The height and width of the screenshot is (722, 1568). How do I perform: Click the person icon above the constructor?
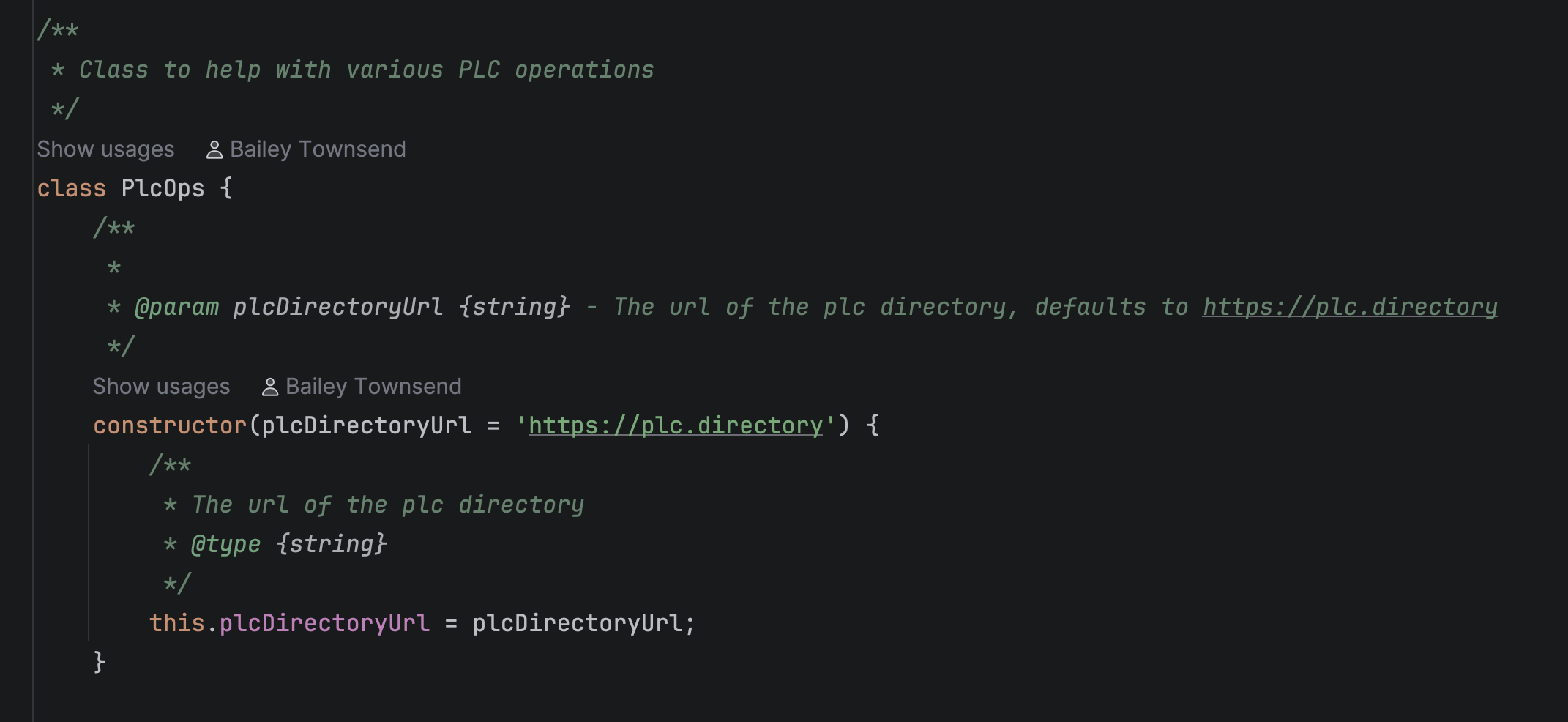270,387
